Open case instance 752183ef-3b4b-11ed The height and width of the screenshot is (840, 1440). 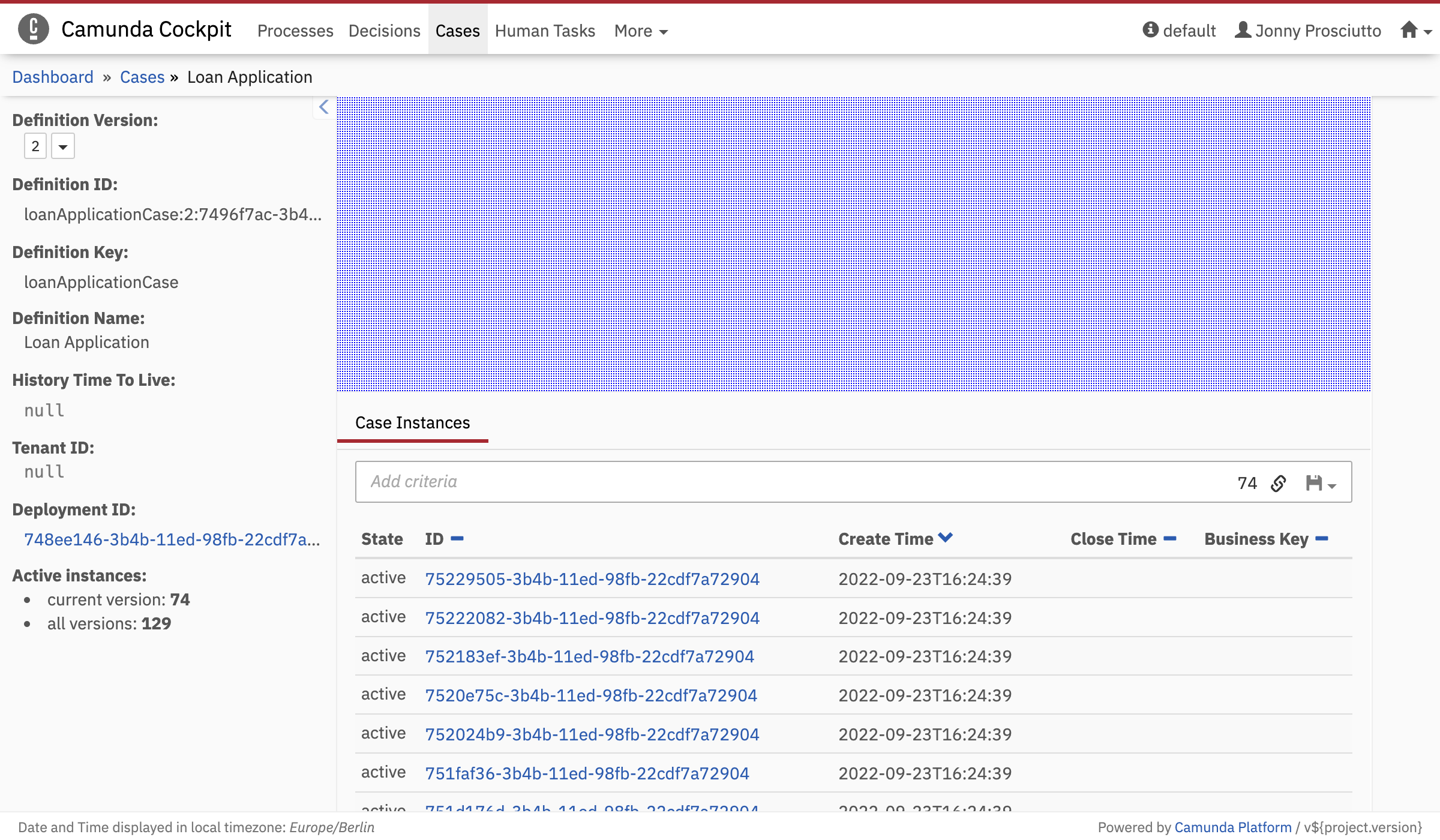point(590,656)
